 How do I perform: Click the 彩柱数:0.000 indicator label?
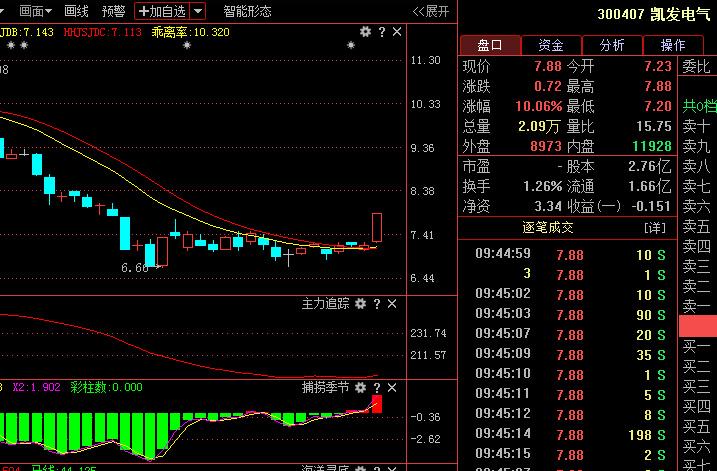tap(106, 387)
